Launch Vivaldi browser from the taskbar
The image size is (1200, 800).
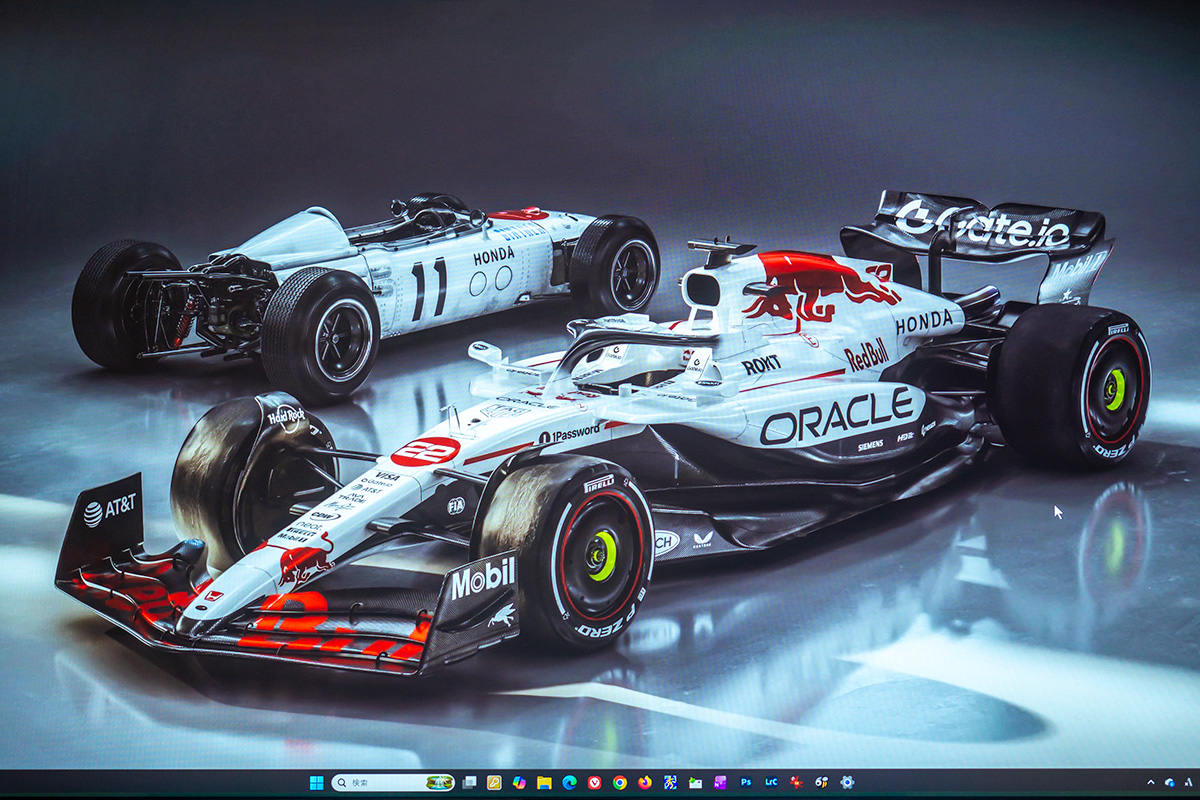coord(595,782)
